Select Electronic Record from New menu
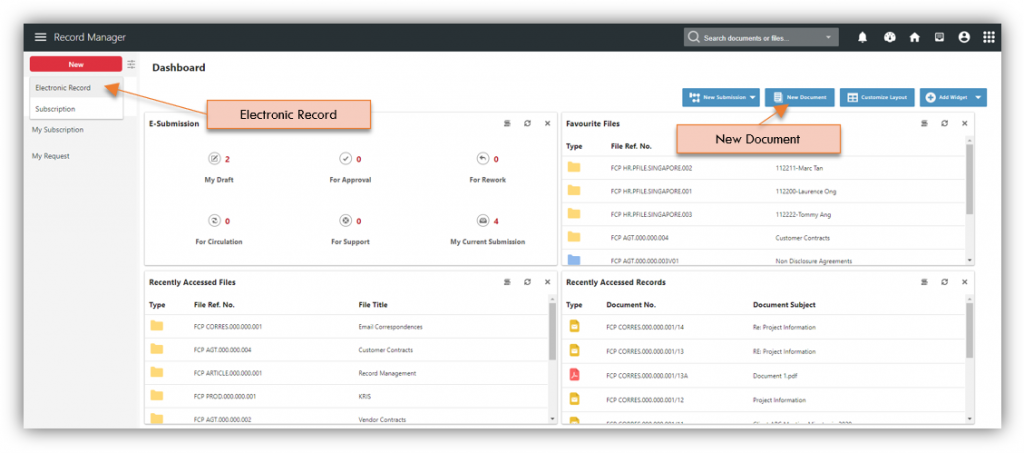This screenshot has height=453, width=1024. (x=63, y=88)
